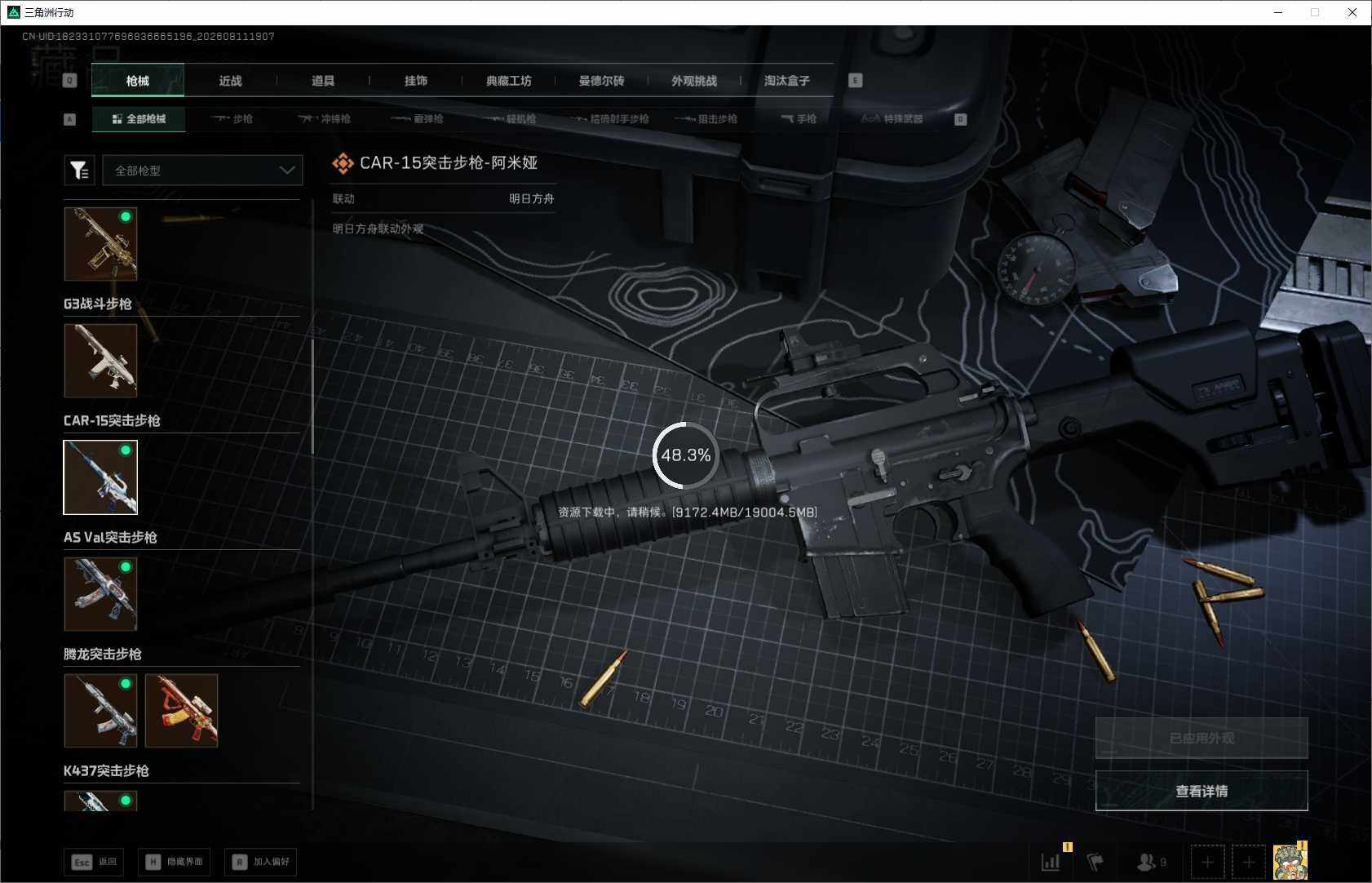The height and width of the screenshot is (883, 1372).
Task: Click the 已应用外观 applied skin button
Action: 1202,738
